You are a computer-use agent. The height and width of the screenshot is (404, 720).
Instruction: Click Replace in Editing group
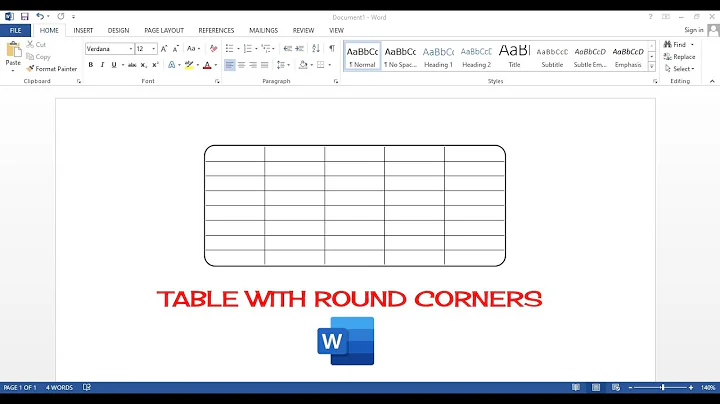[680, 56]
